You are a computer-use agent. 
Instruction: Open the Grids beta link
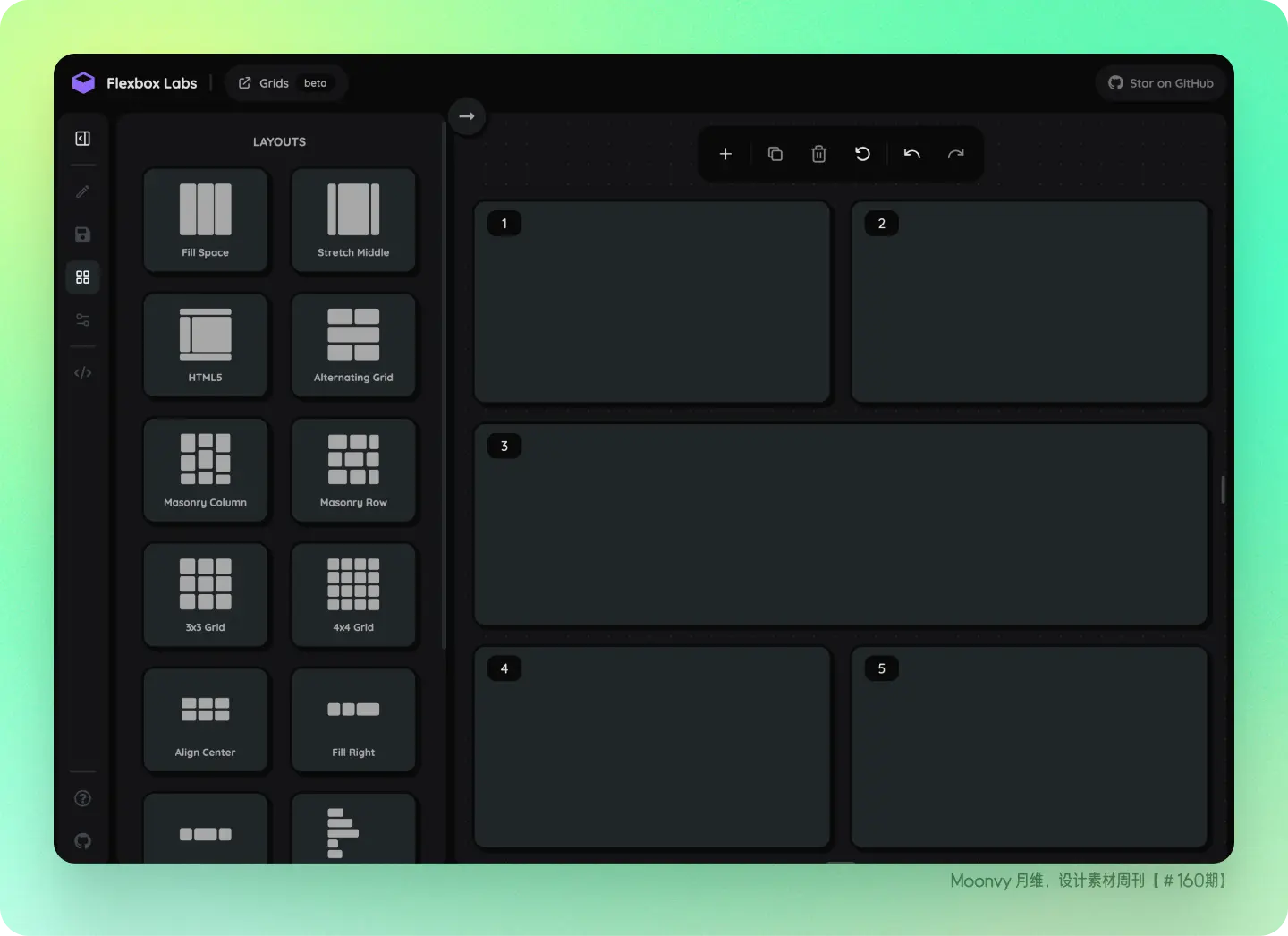click(x=284, y=83)
